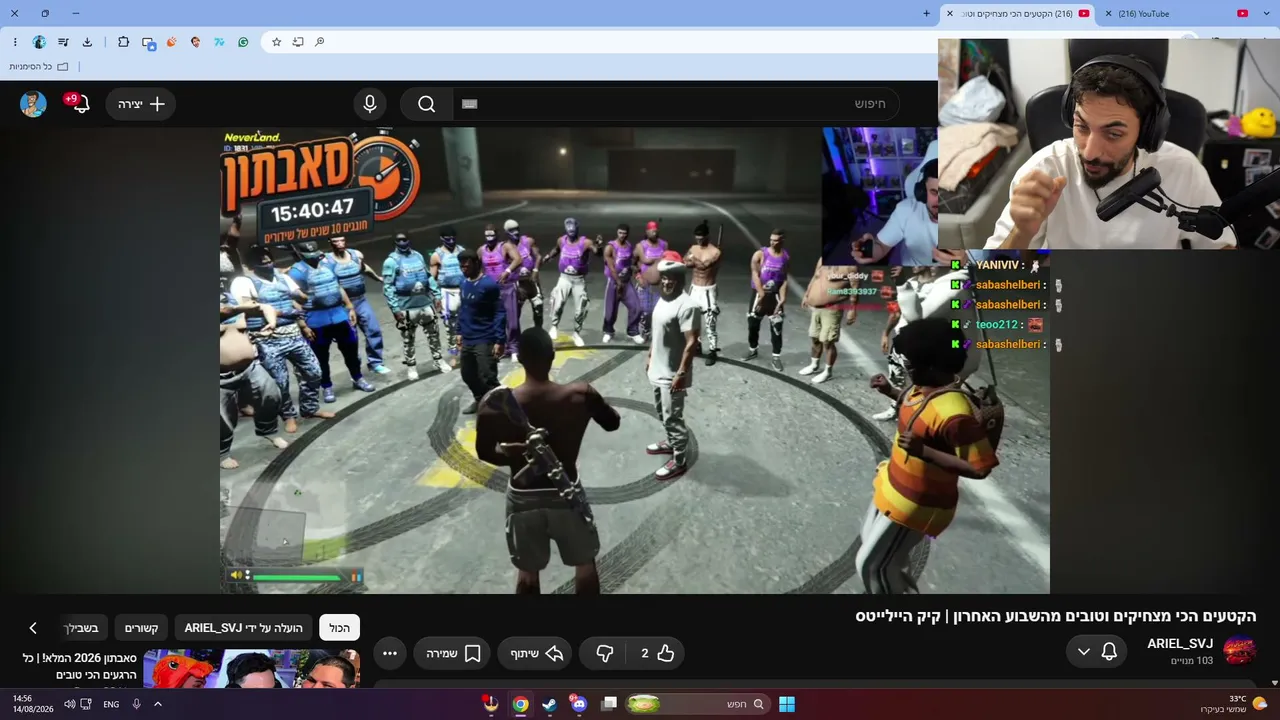Switch to the Hebrew-titled YouTube video tab

[1018, 14]
